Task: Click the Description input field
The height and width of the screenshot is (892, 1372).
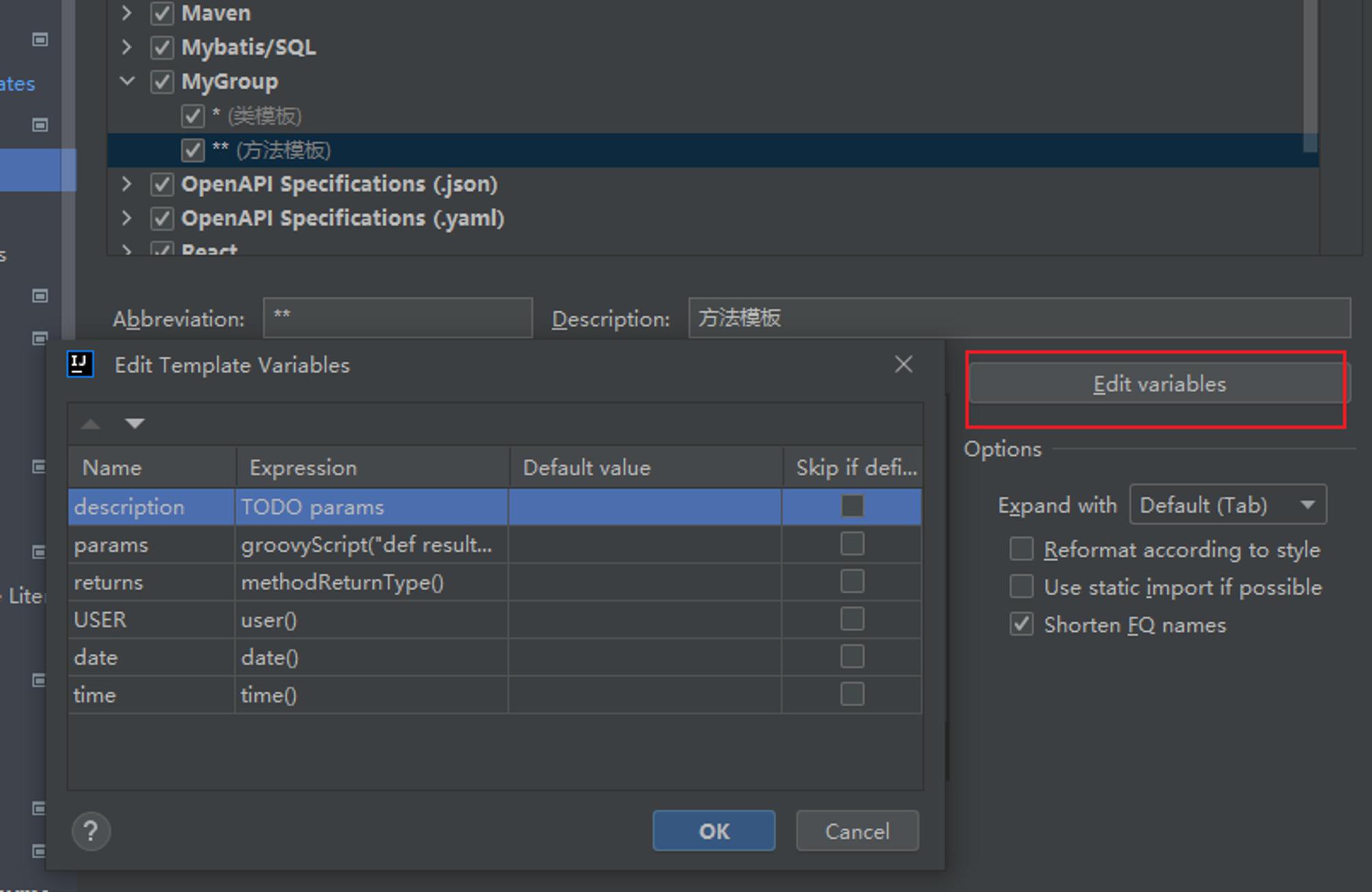Action: tap(1020, 318)
